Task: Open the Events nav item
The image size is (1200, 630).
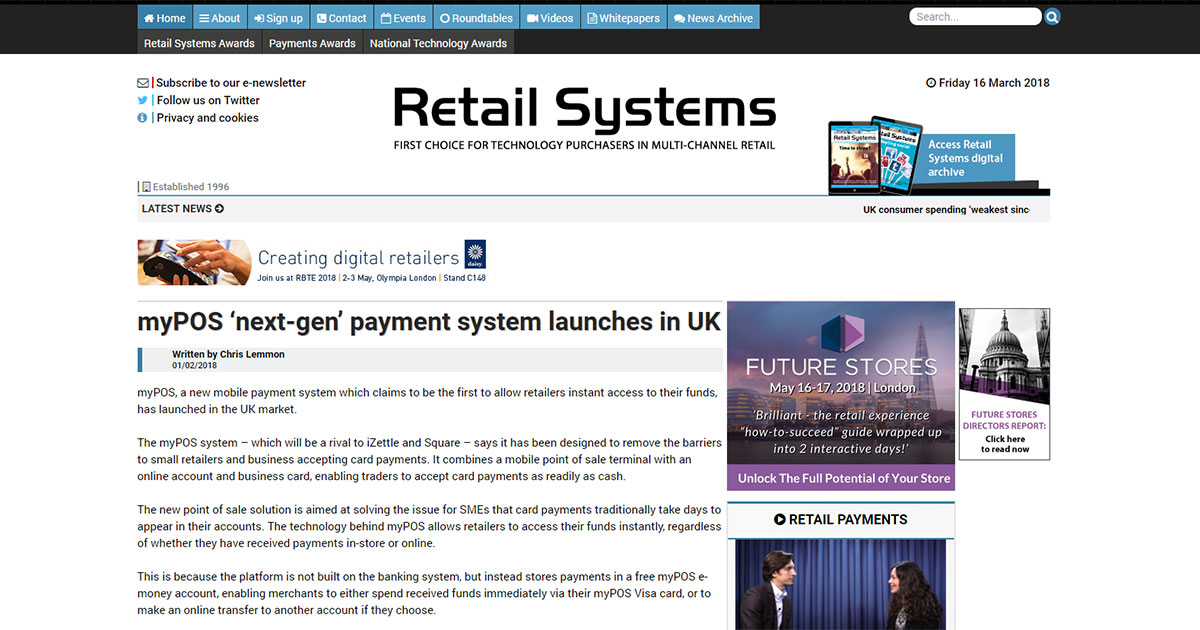Action: coord(403,17)
